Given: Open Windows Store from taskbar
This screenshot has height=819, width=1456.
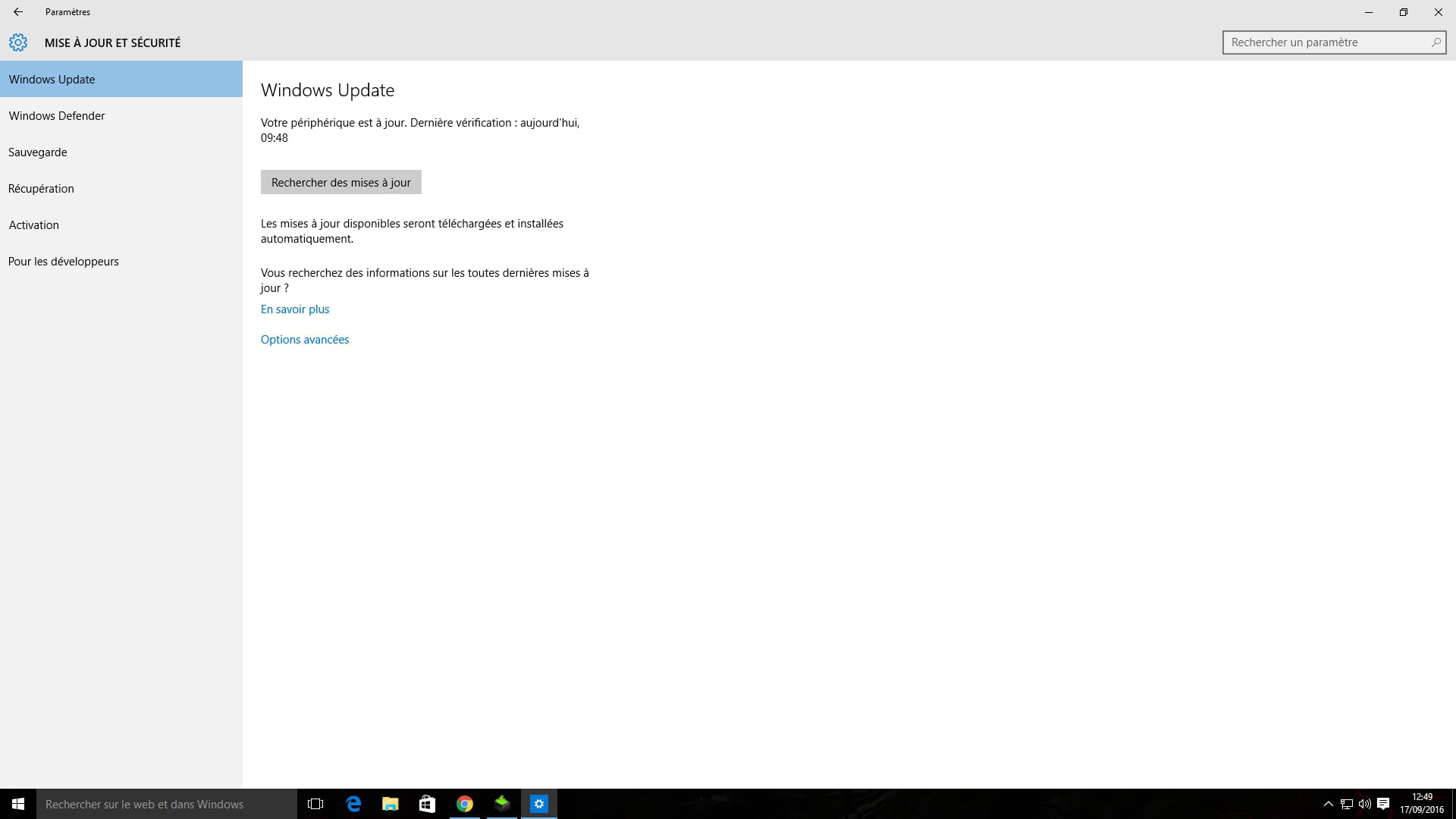Looking at the screenshot, I should pyautogui.click(x=428, y=804).
